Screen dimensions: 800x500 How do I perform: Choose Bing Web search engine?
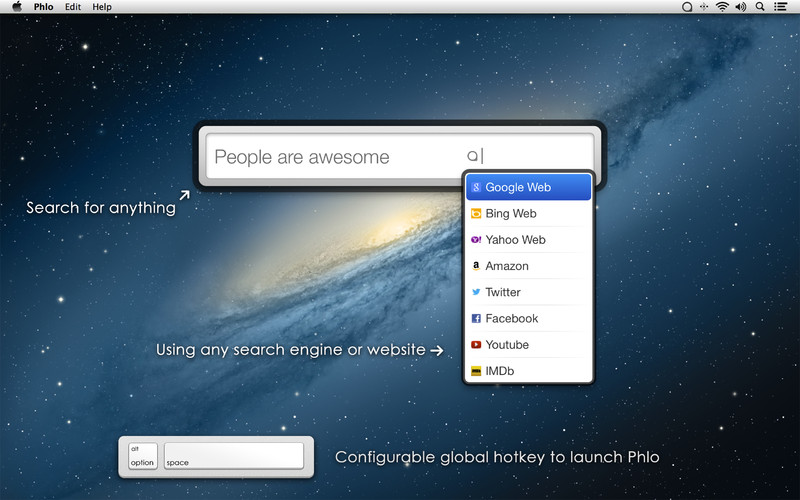point(528,213)
